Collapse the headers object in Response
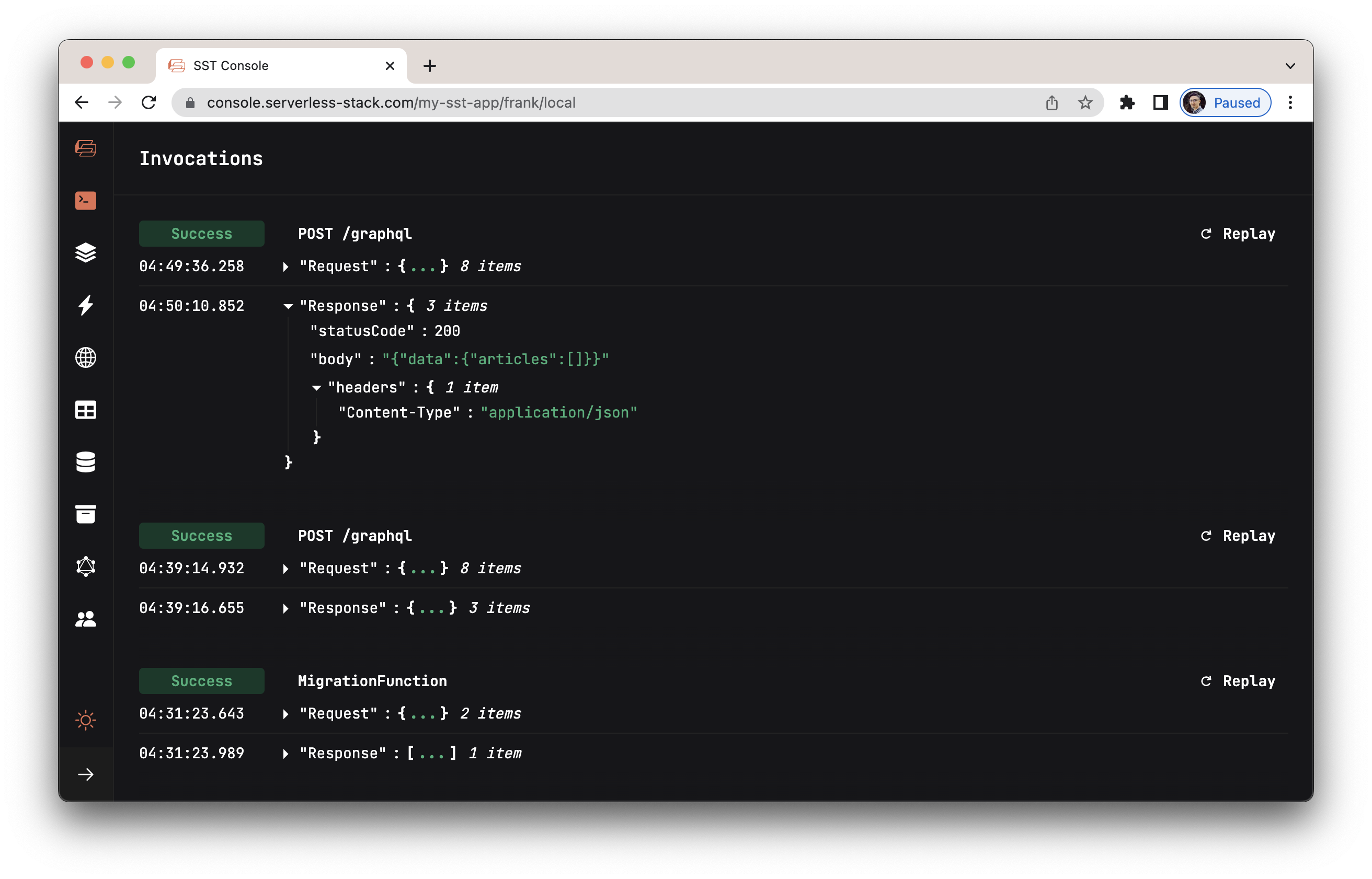Image resolution: width=1372 pixels, height=879 pixels. (316, 388)
